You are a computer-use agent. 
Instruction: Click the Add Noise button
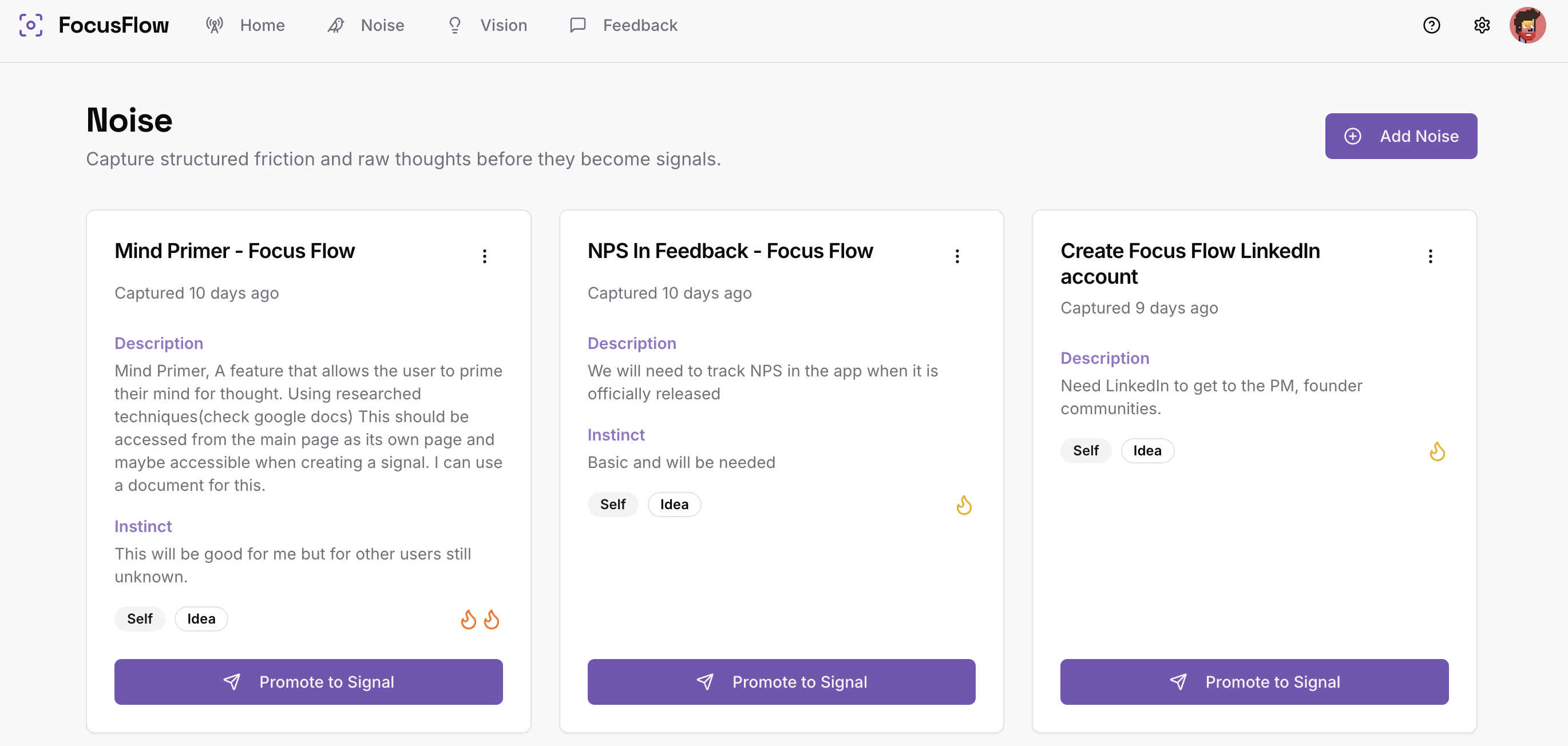pyautogui.click(x=1400, y=136)
